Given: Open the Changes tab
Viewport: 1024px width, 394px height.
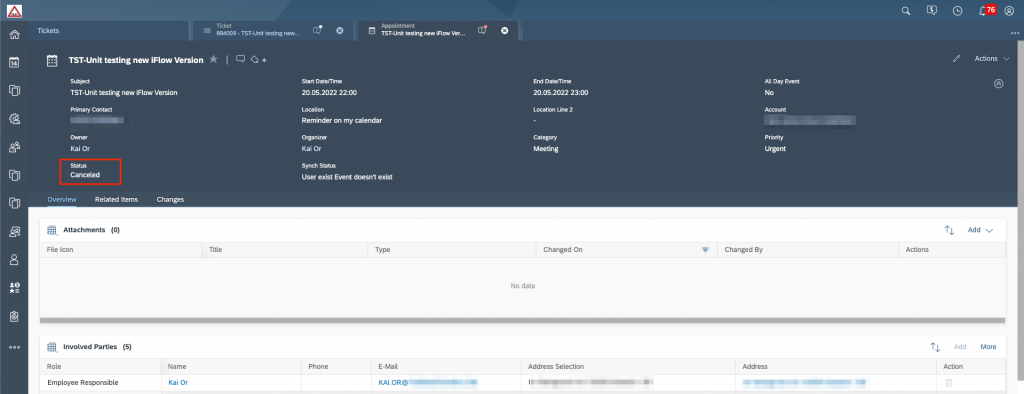Looking at the screenshot, I should tap(170, 199).
